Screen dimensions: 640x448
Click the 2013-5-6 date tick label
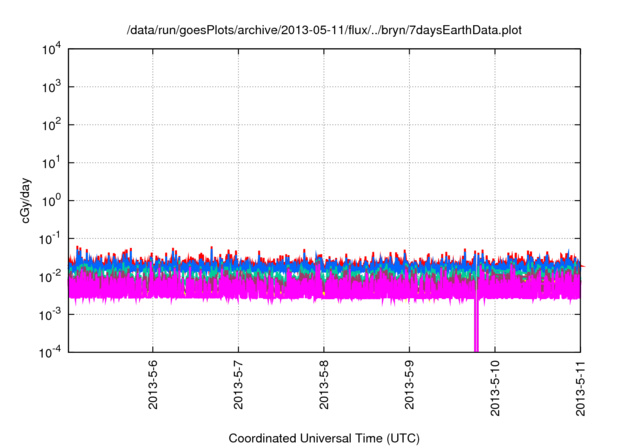(153, 385)
